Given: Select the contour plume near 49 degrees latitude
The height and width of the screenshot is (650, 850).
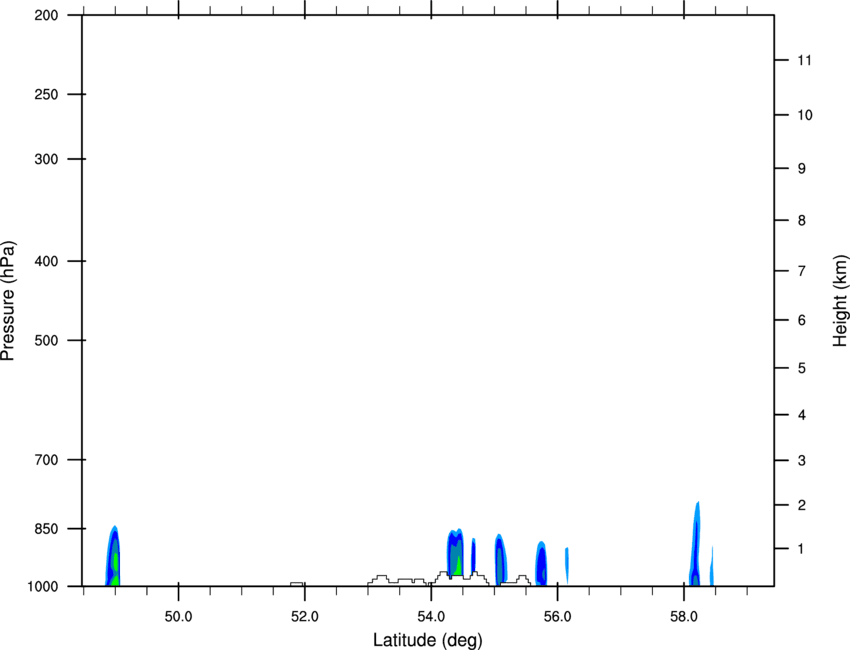Looking at the screenshot, I should coord(113,556).
